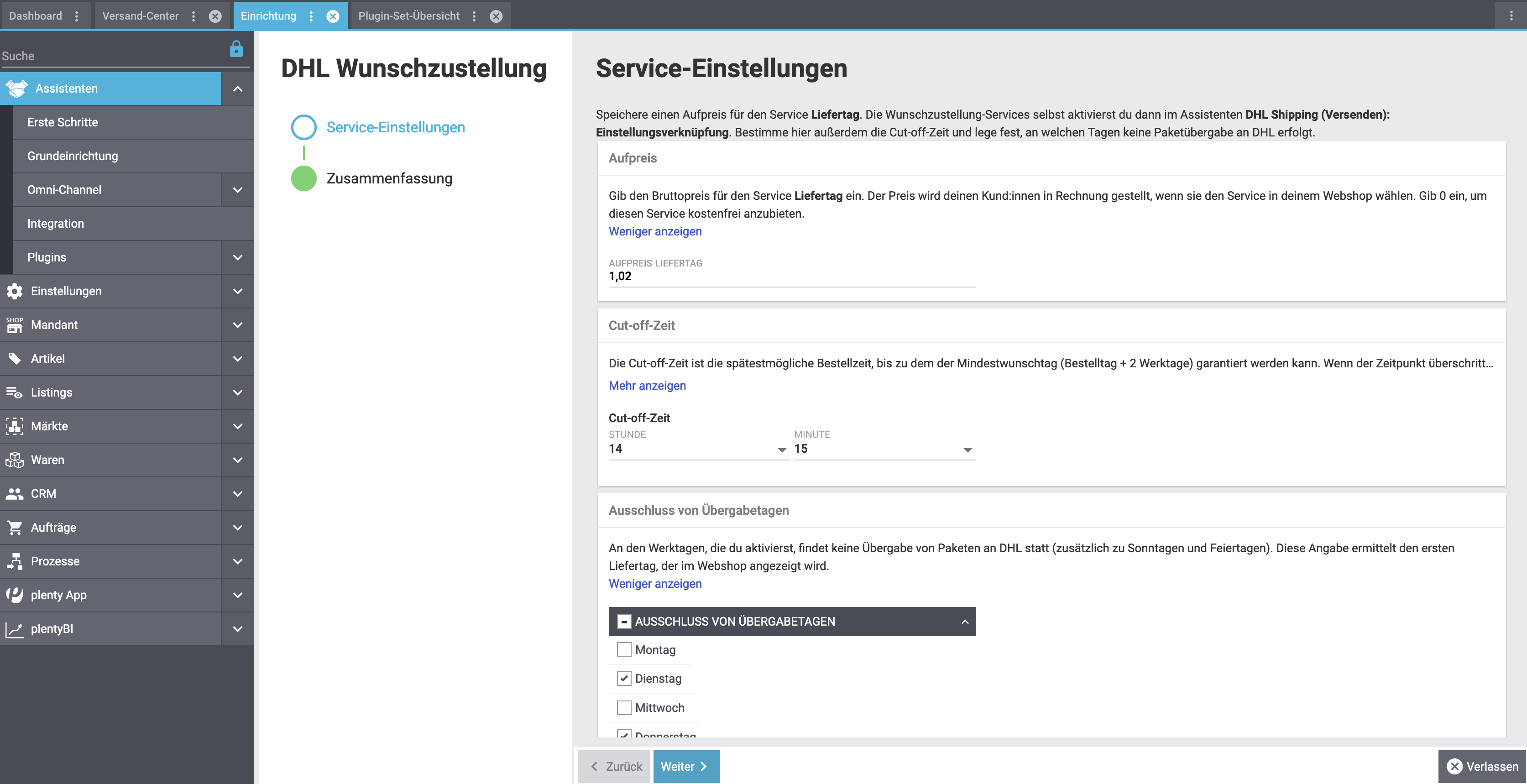Click Weniger anzeigen under Ausschluss von Übergabetagen
The width and height of the screenshot is (1527, 784).
pyautogui.click(x=655, y=584)
